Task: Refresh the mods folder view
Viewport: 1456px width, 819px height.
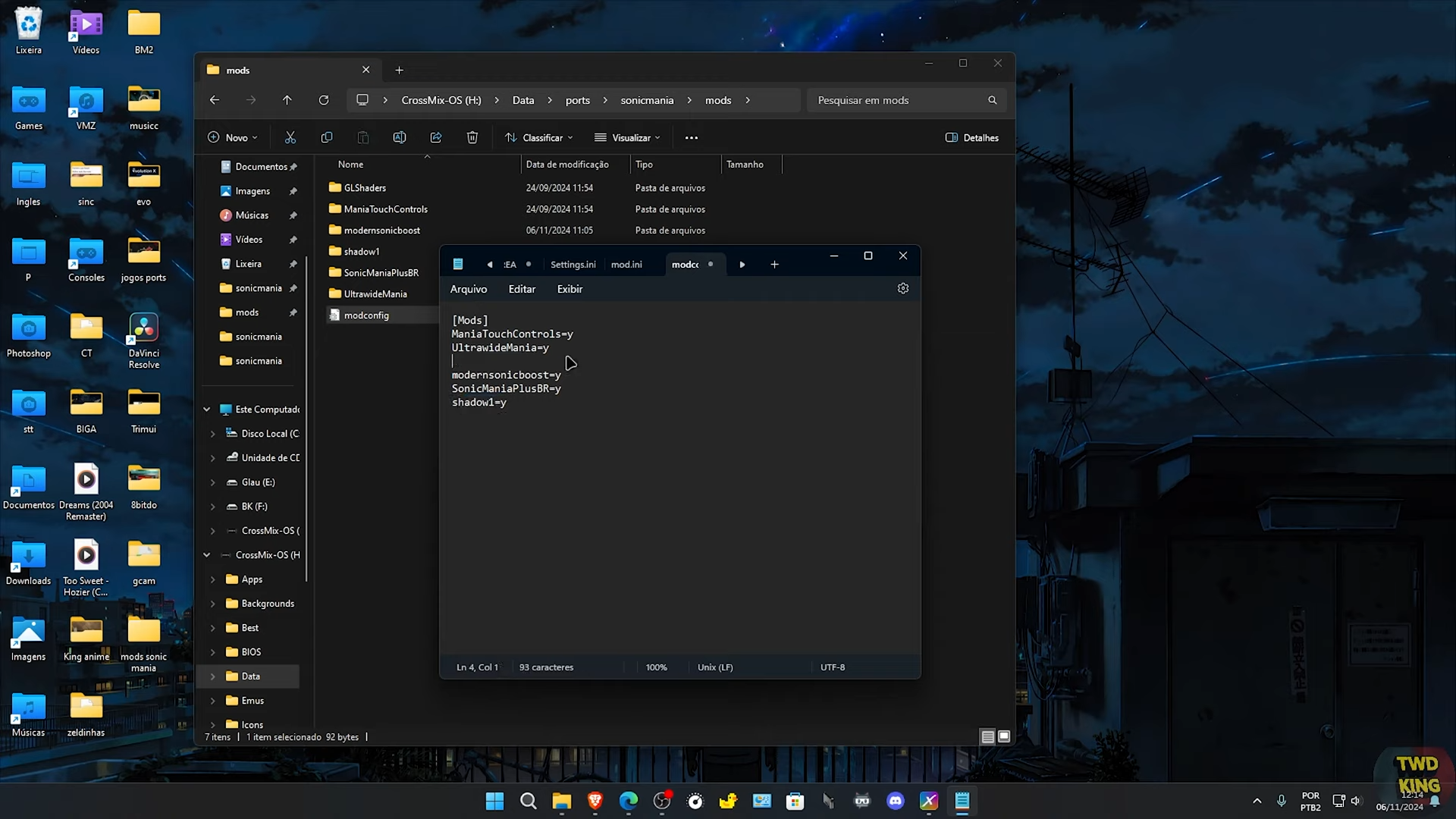Action: pos(324,100)
